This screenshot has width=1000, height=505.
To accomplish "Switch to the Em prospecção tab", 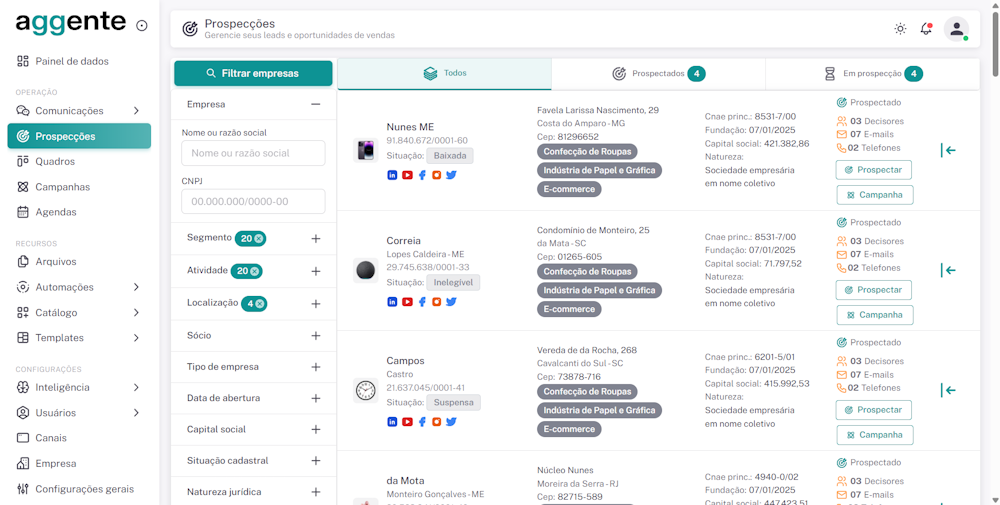I will pyautogui.click(x=872, y=74).
